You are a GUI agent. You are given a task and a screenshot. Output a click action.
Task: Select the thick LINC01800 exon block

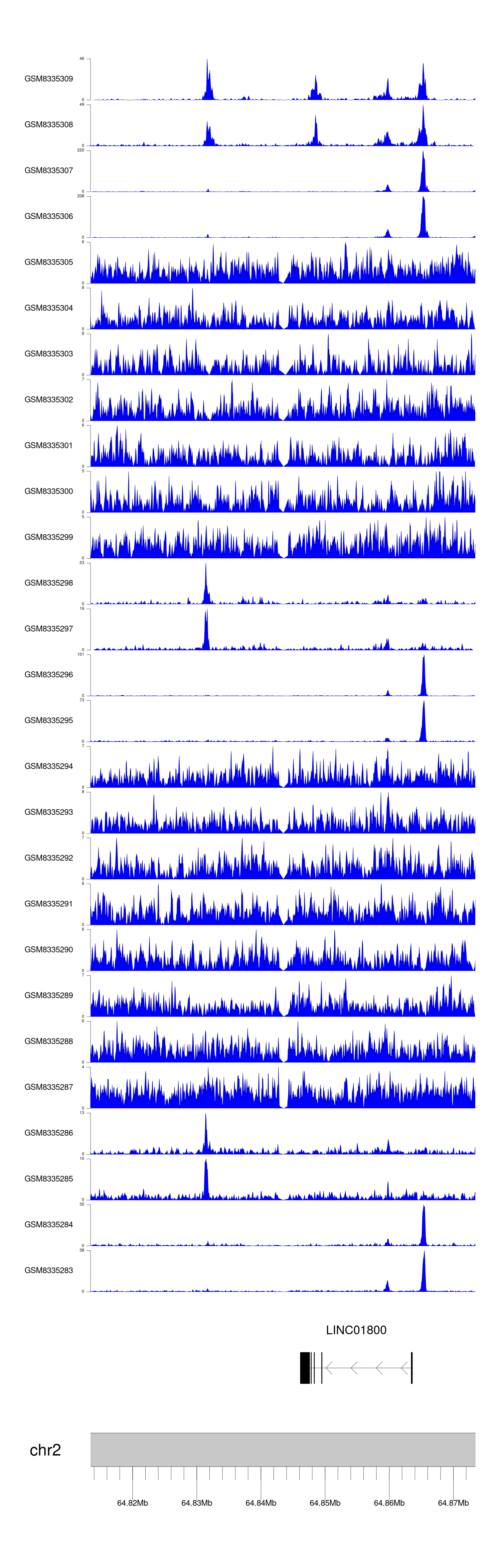tap(305, 1368)
